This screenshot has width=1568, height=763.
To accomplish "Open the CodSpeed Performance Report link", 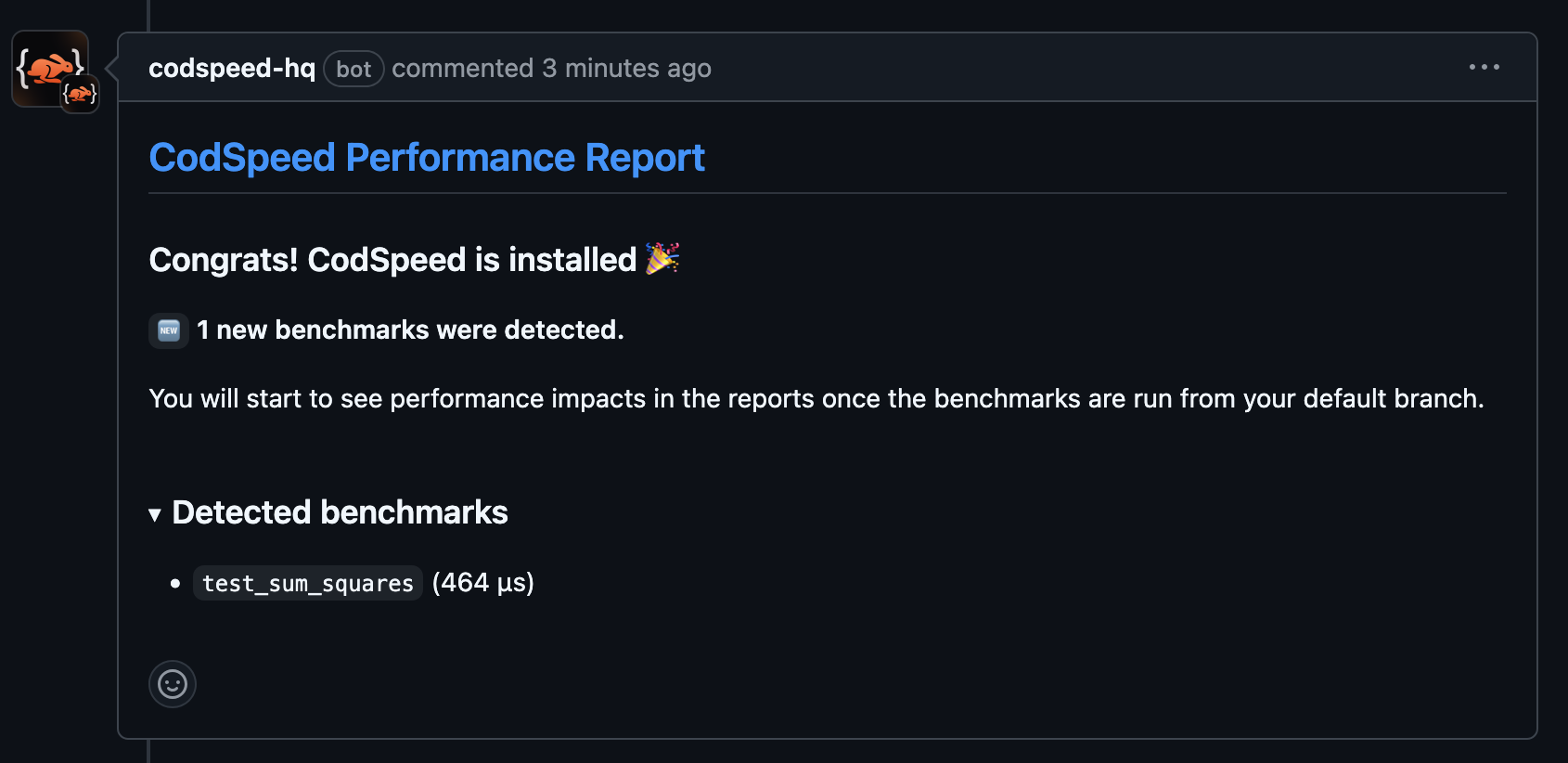I will 427,157.
